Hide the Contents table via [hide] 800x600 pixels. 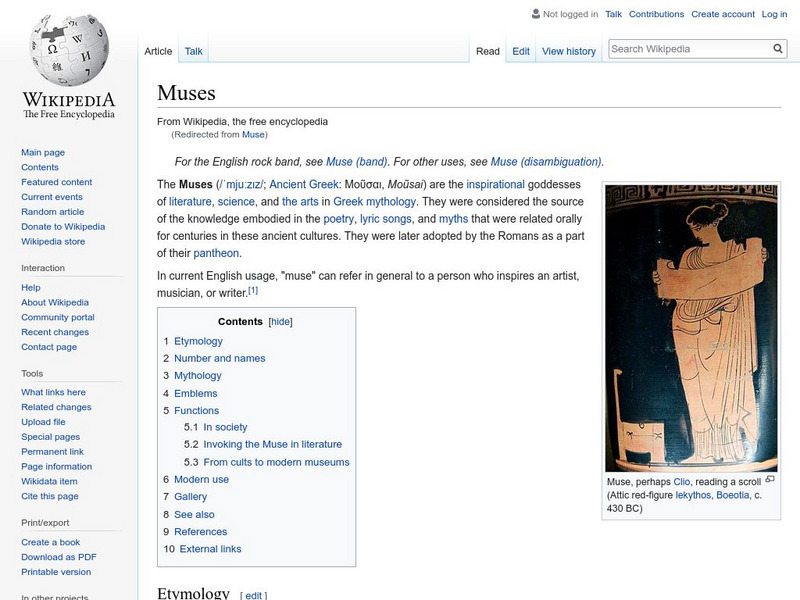point(280,322)
